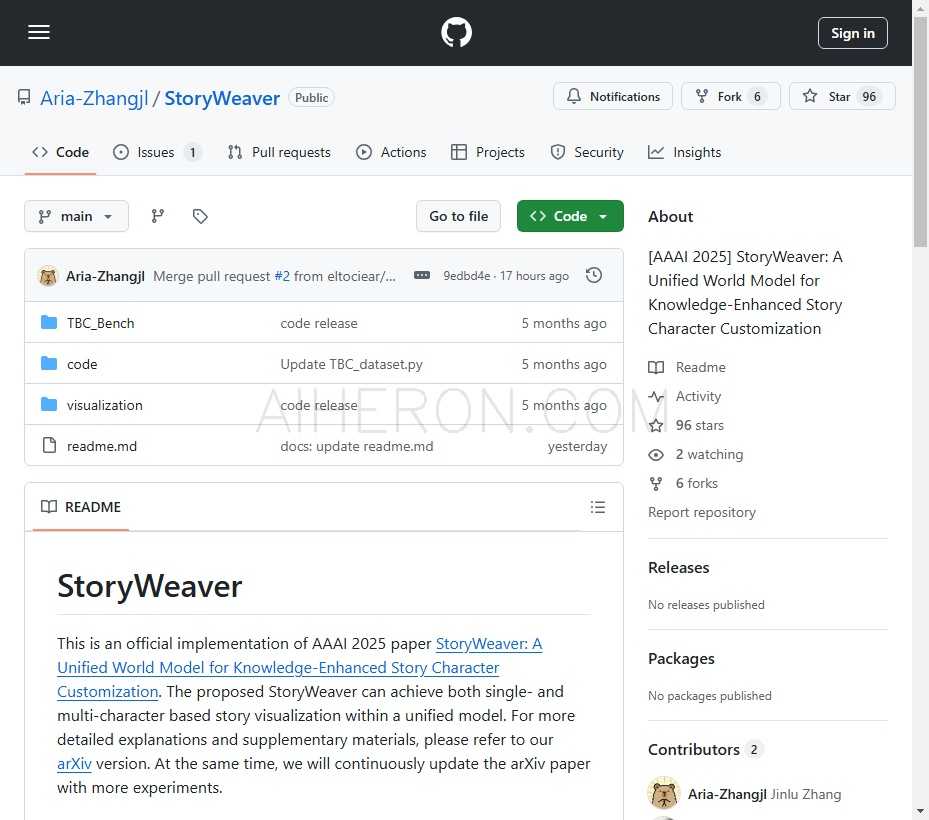The height and width of the screenshot is (820, 929).
Task: Click the Notifications bell button
Action: click(613, 97)
